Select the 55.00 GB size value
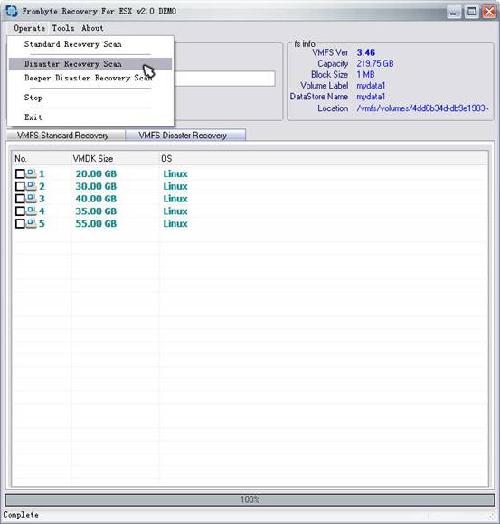 96,224
